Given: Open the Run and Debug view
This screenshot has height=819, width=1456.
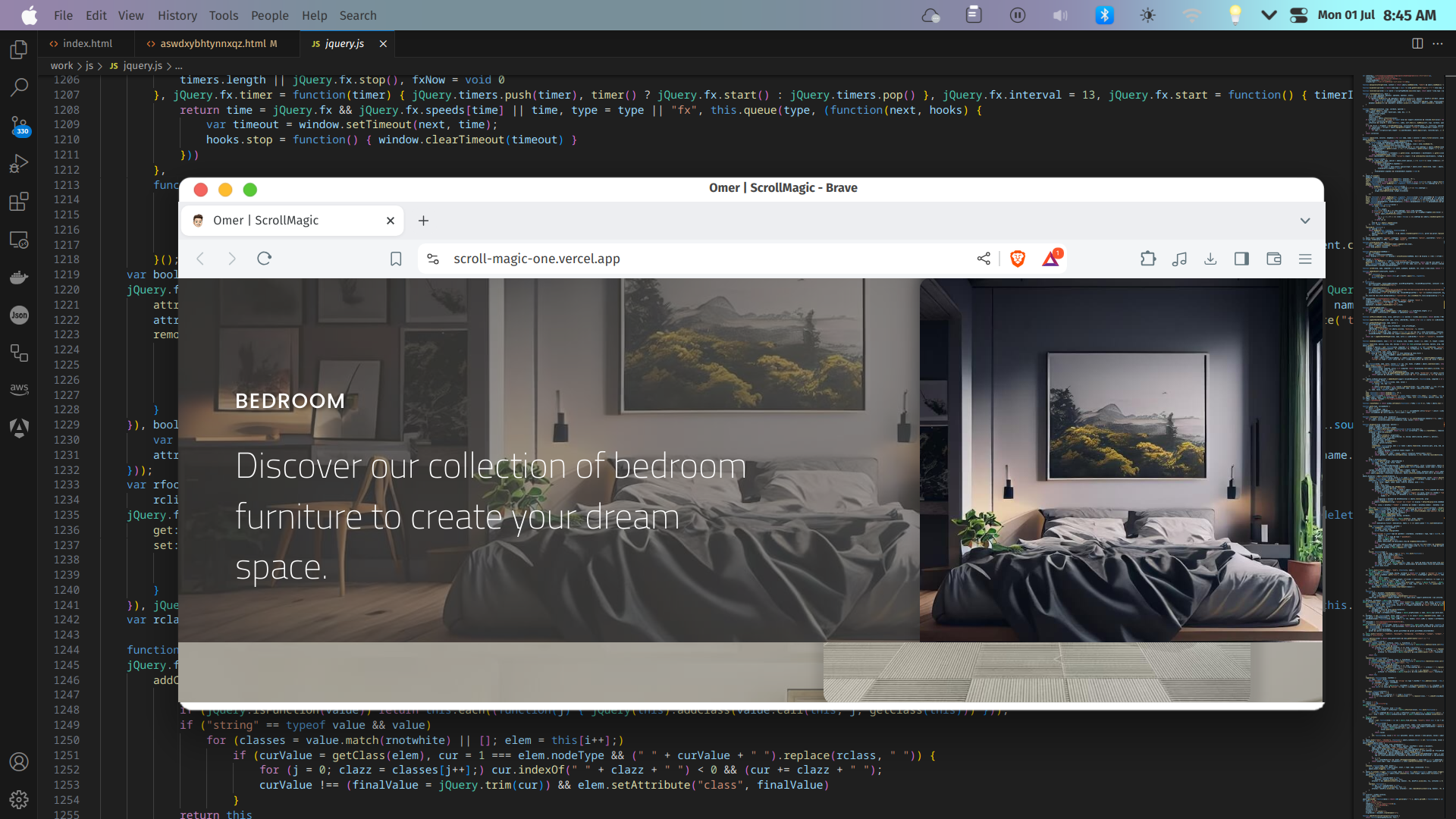Looking at the screenshot, I should [x=19, y=164].
